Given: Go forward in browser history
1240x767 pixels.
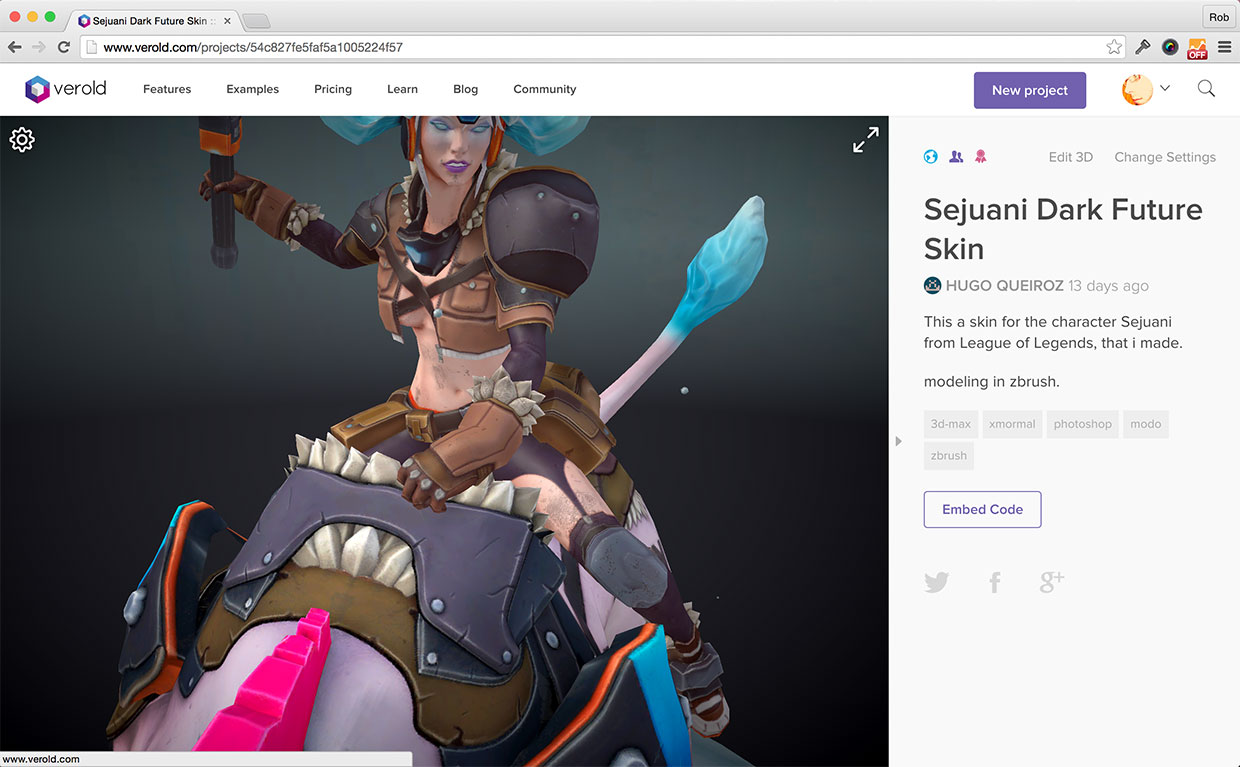Looking at the screenshot, I should 39,47.
